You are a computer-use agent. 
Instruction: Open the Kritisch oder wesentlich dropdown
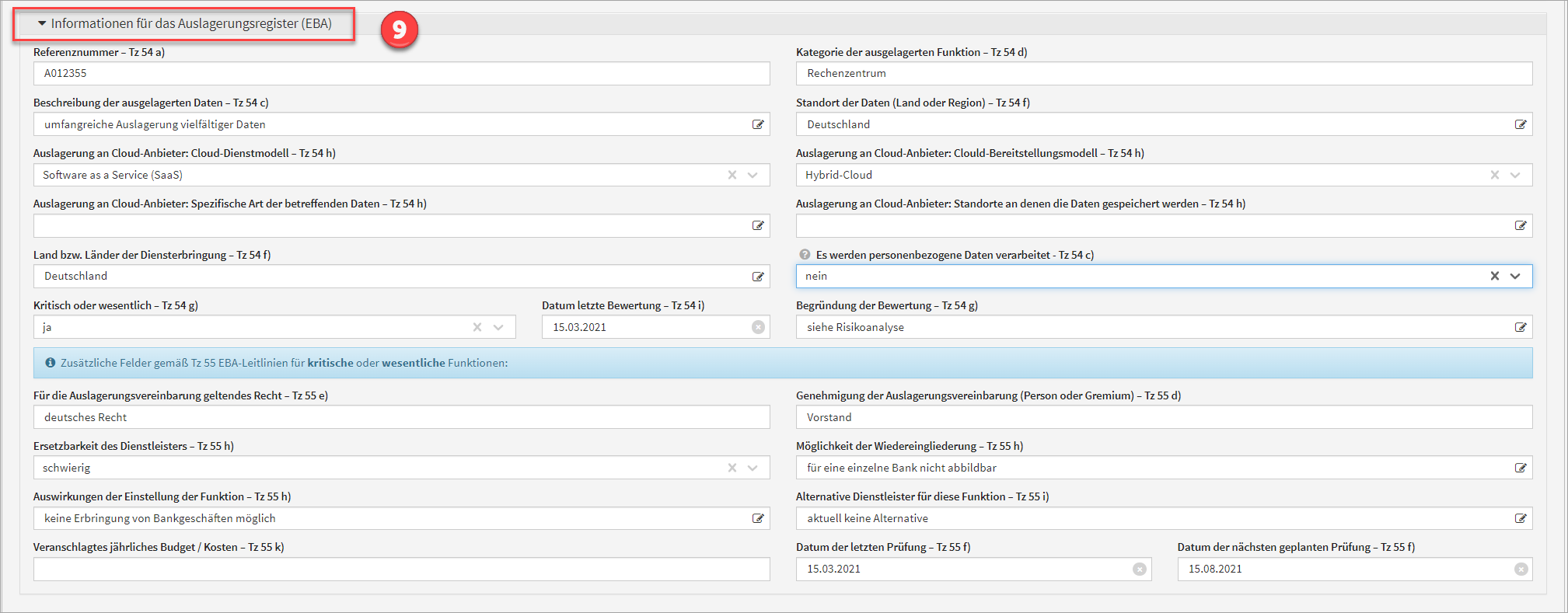pos(498,327)
